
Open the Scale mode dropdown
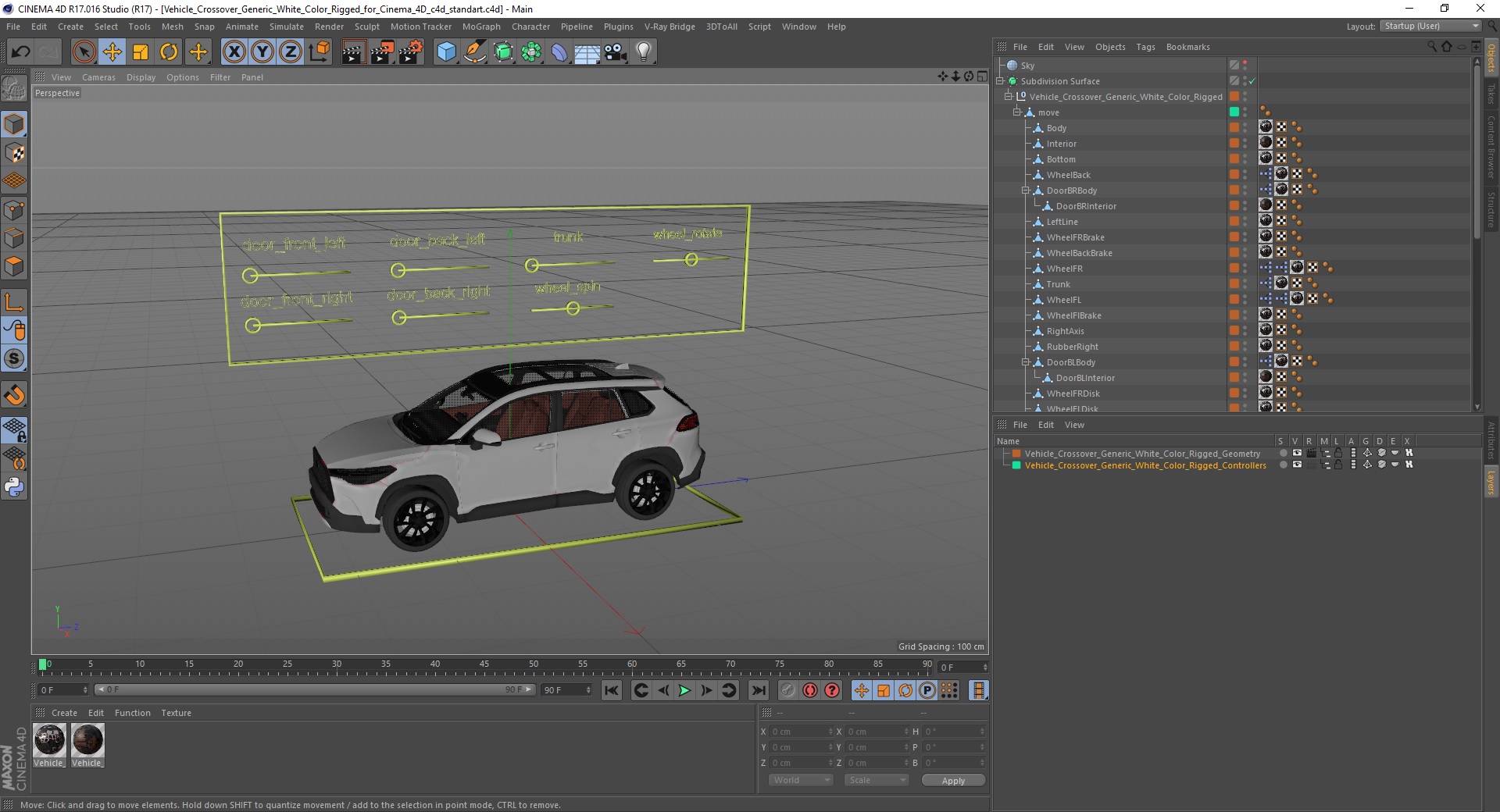pos(877,780)
